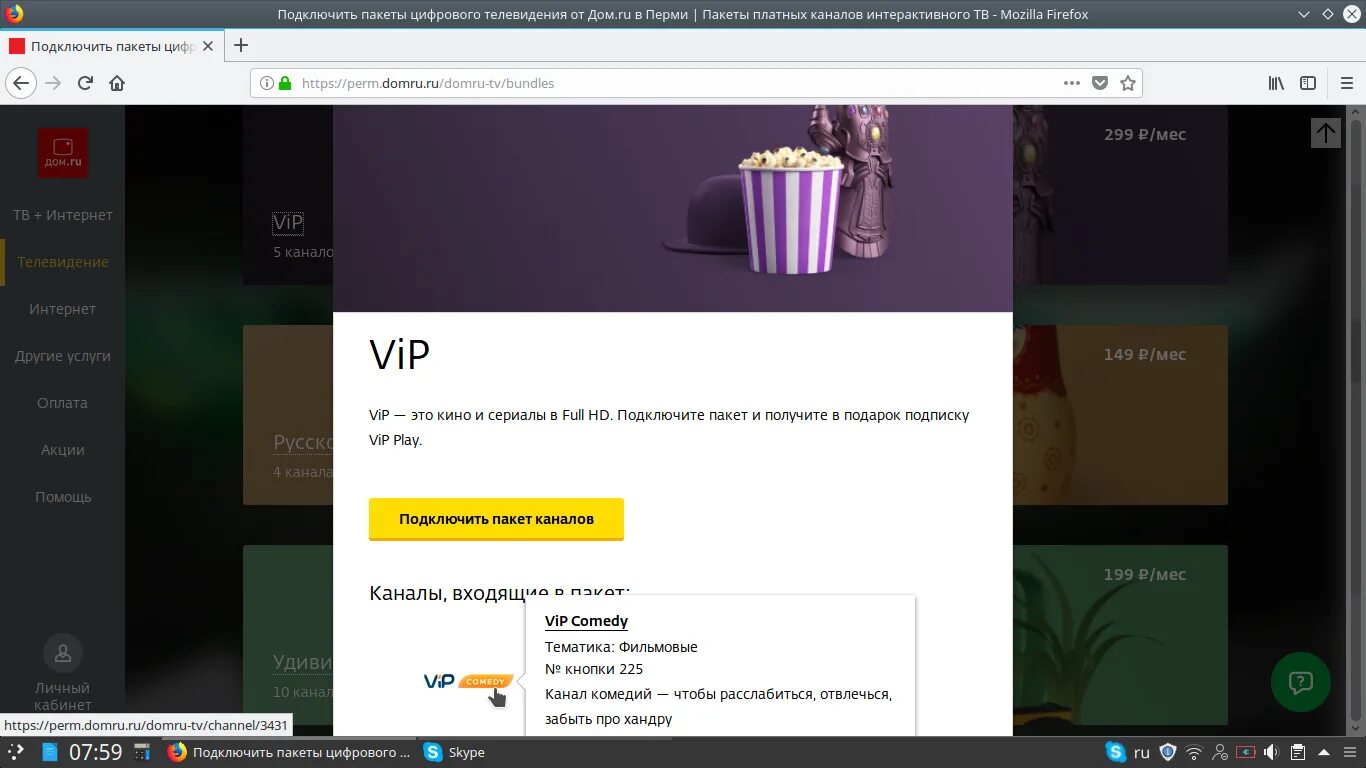Click the Firefox icon in title bar
Image resolution: width=1366 pixels, height=768 pixels.
coord(13,14)
